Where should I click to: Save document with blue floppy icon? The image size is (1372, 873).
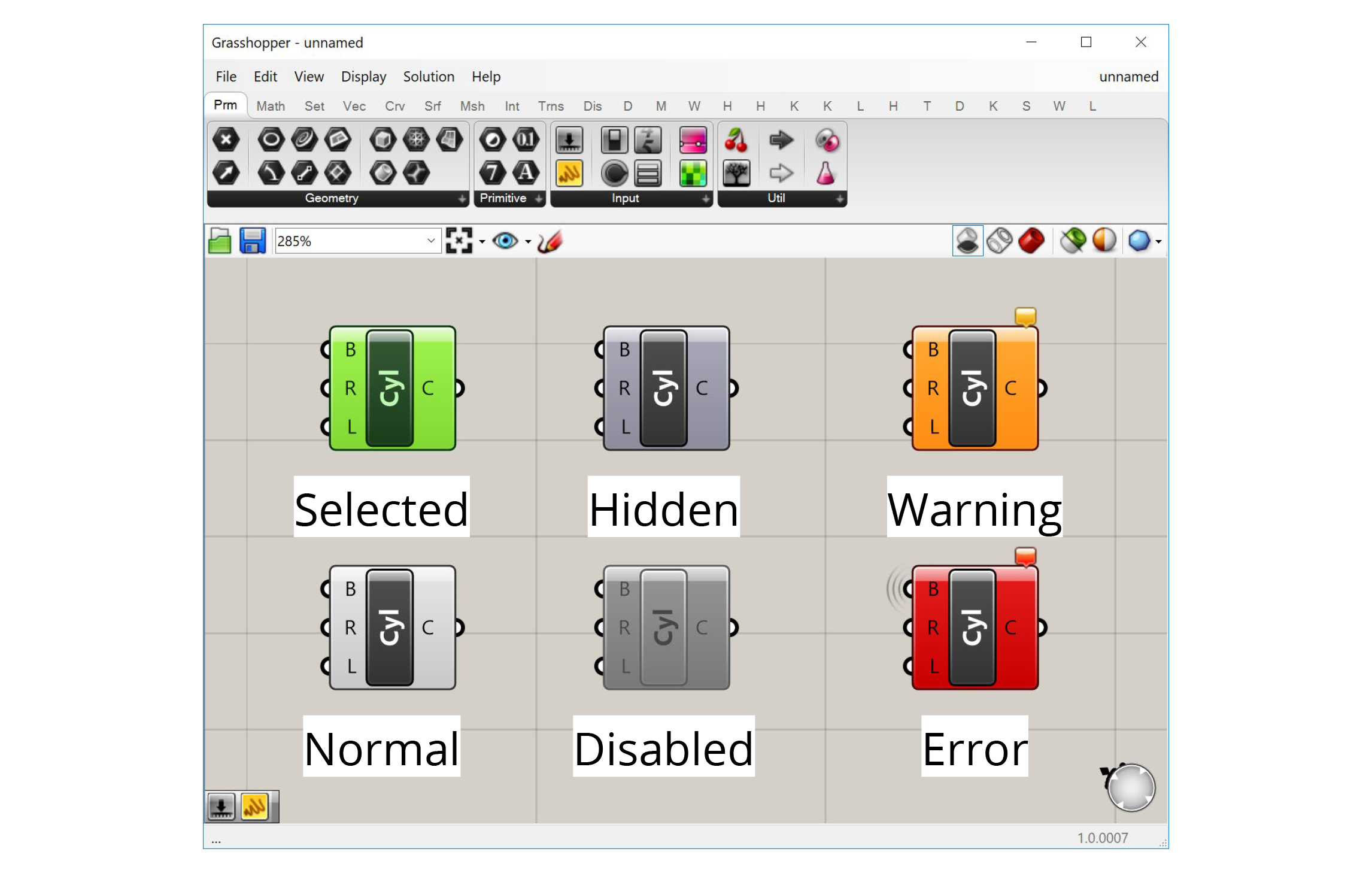(x=252, y=241)
